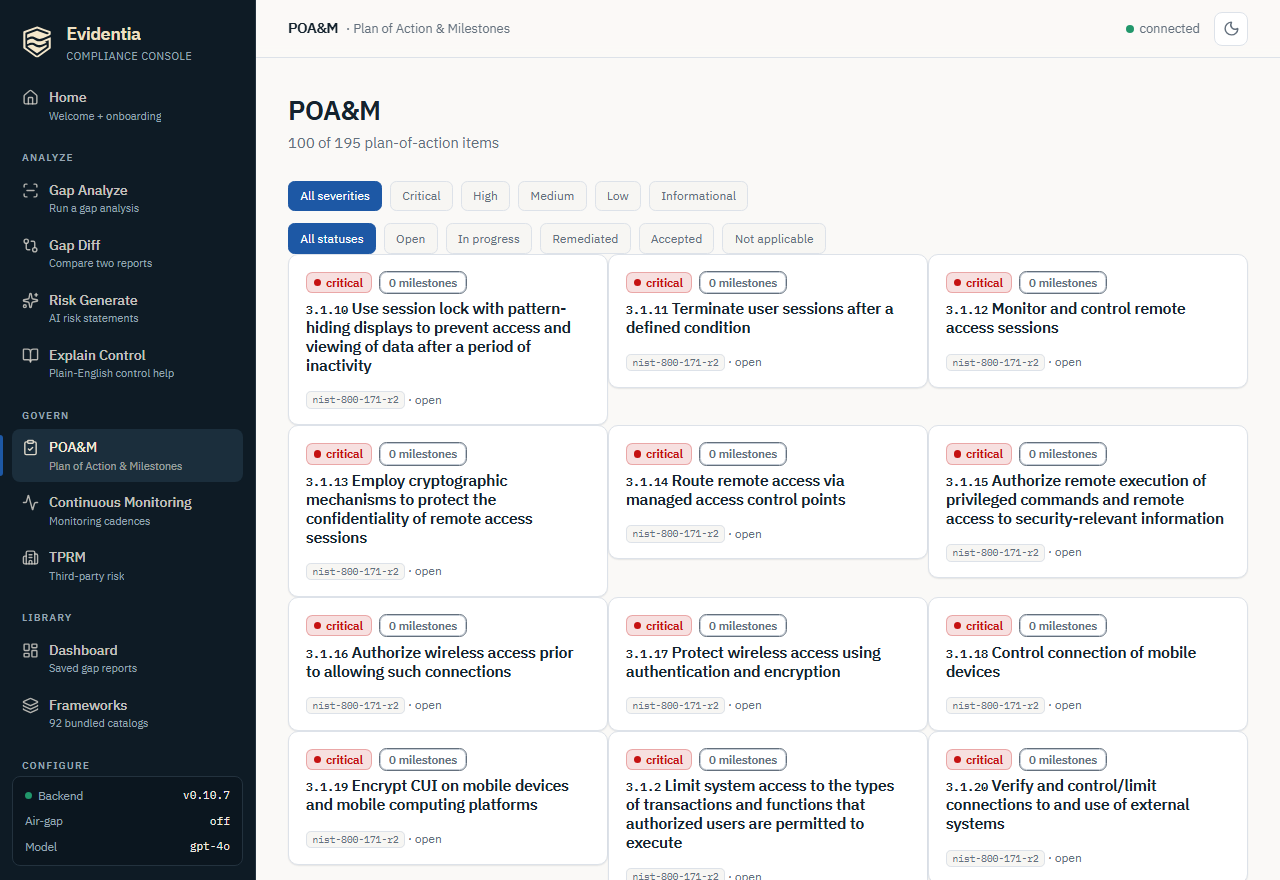Click the TPRM building icon
Viewport: 1280px width, 880px height.
[31, 557]
